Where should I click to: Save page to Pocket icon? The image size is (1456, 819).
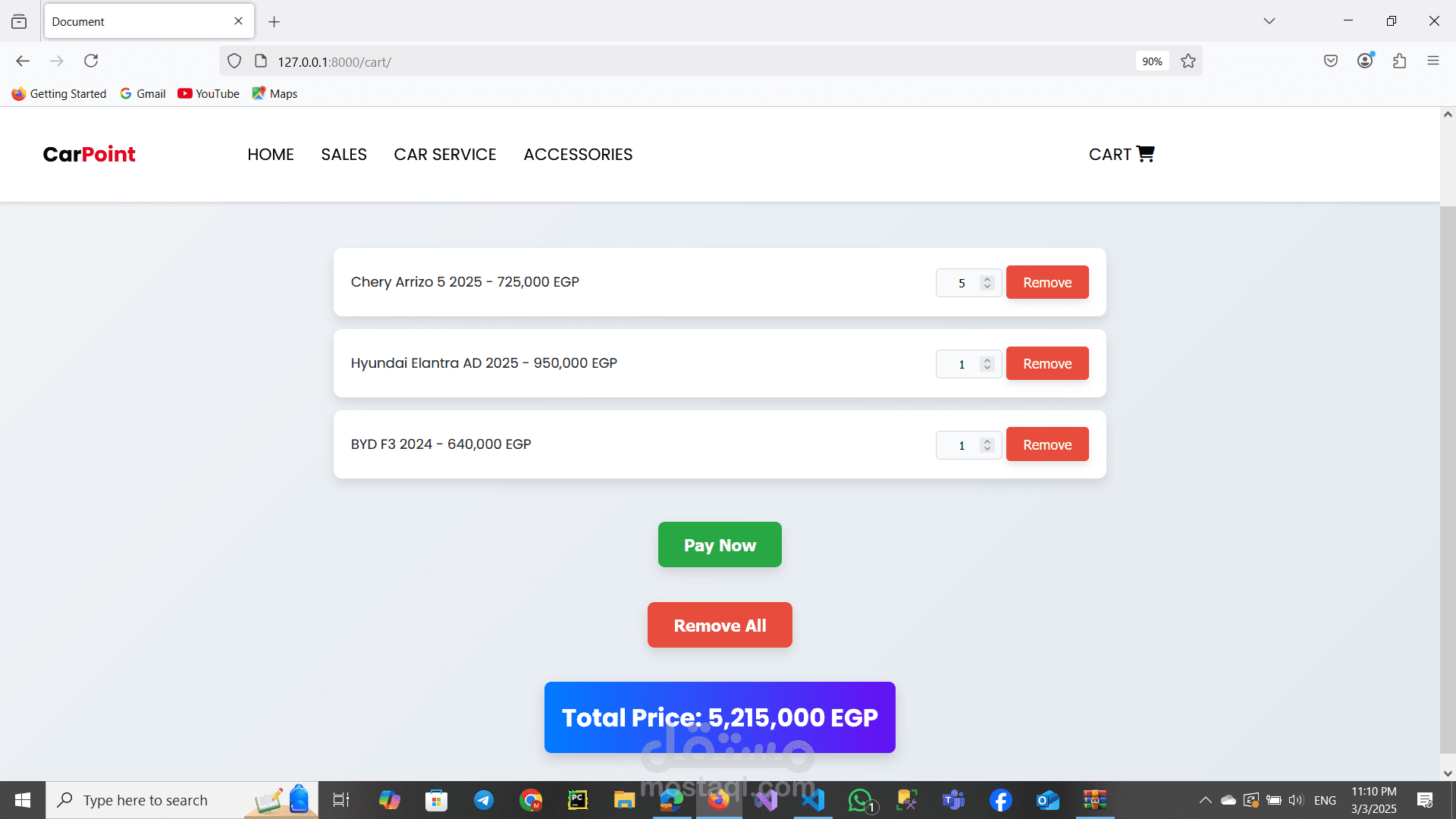[1330, 61]
